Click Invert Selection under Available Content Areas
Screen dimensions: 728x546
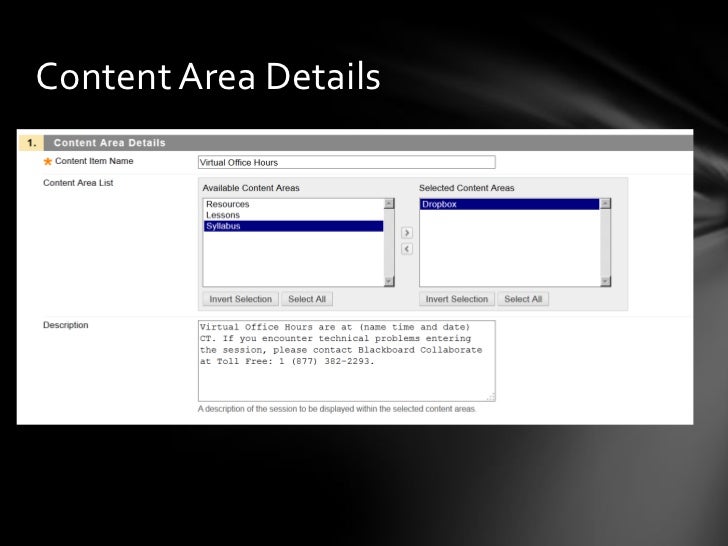[240, 299]
